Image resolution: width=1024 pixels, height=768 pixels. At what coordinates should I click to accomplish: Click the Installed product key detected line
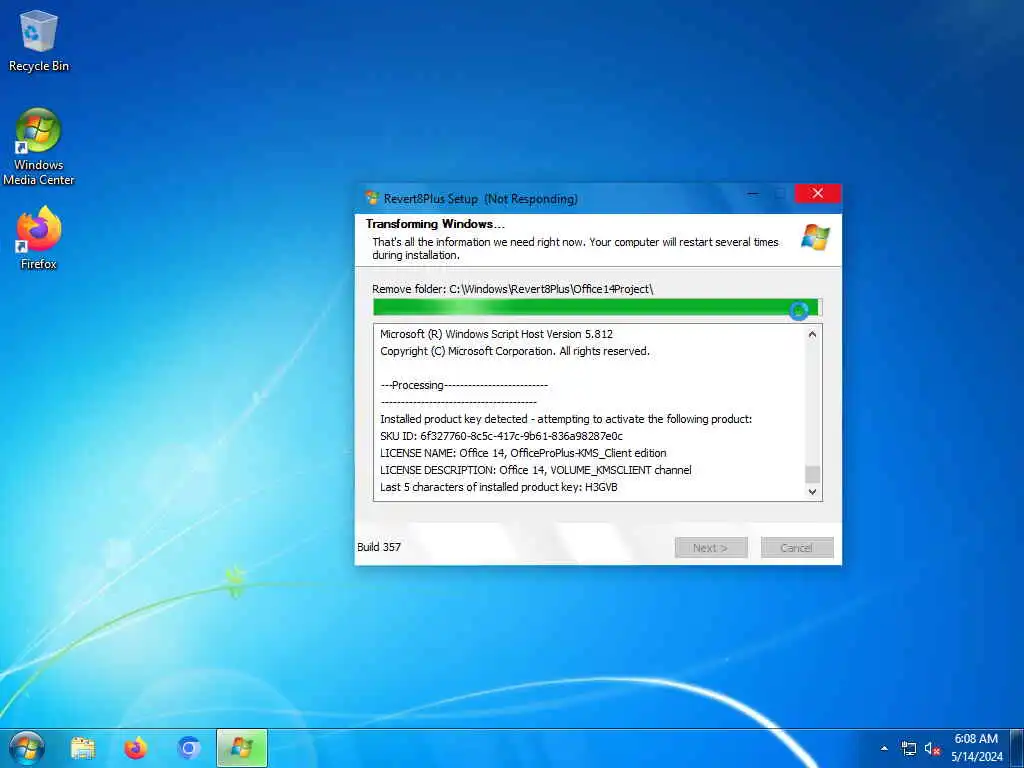pyautogui.click(x=566, y=419)
